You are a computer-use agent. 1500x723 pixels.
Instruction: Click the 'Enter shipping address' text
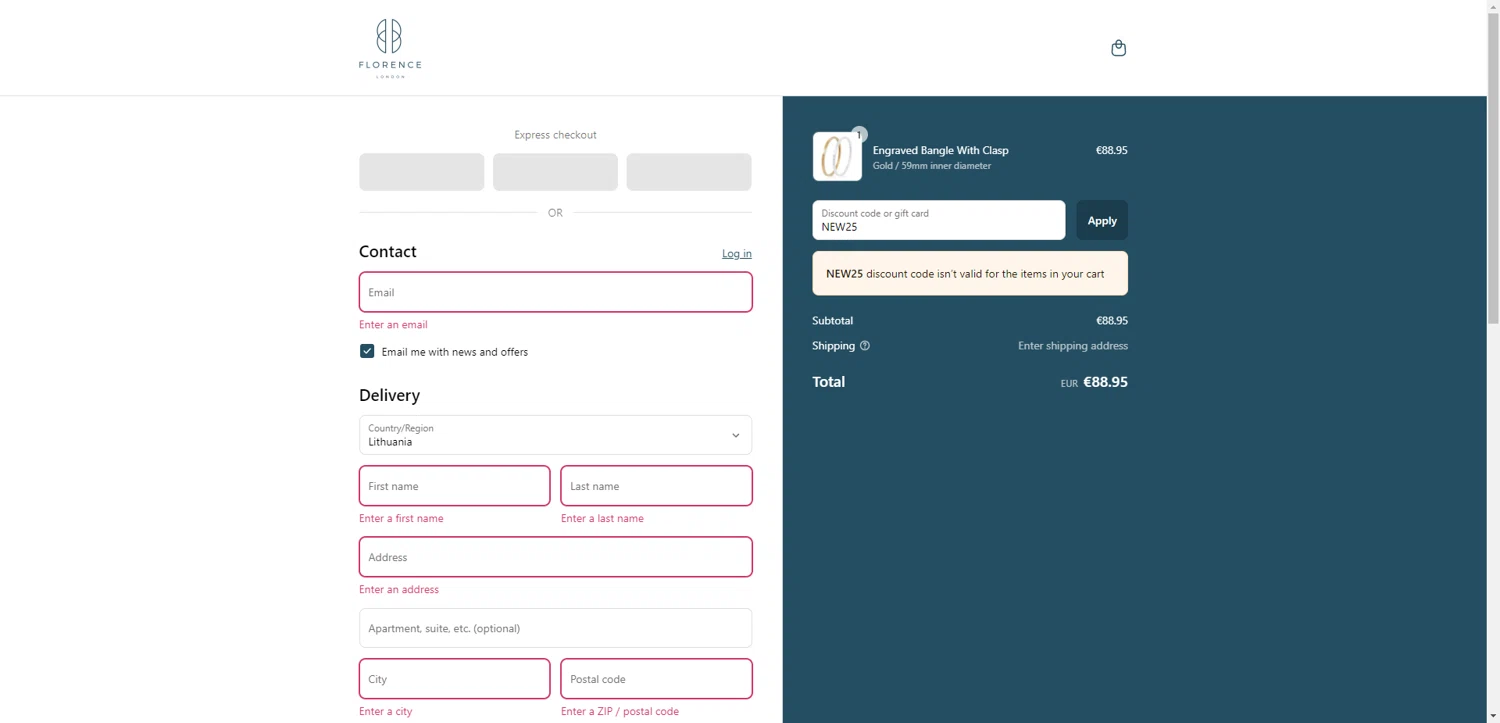pyautogui.click(x=1073, y=346)
